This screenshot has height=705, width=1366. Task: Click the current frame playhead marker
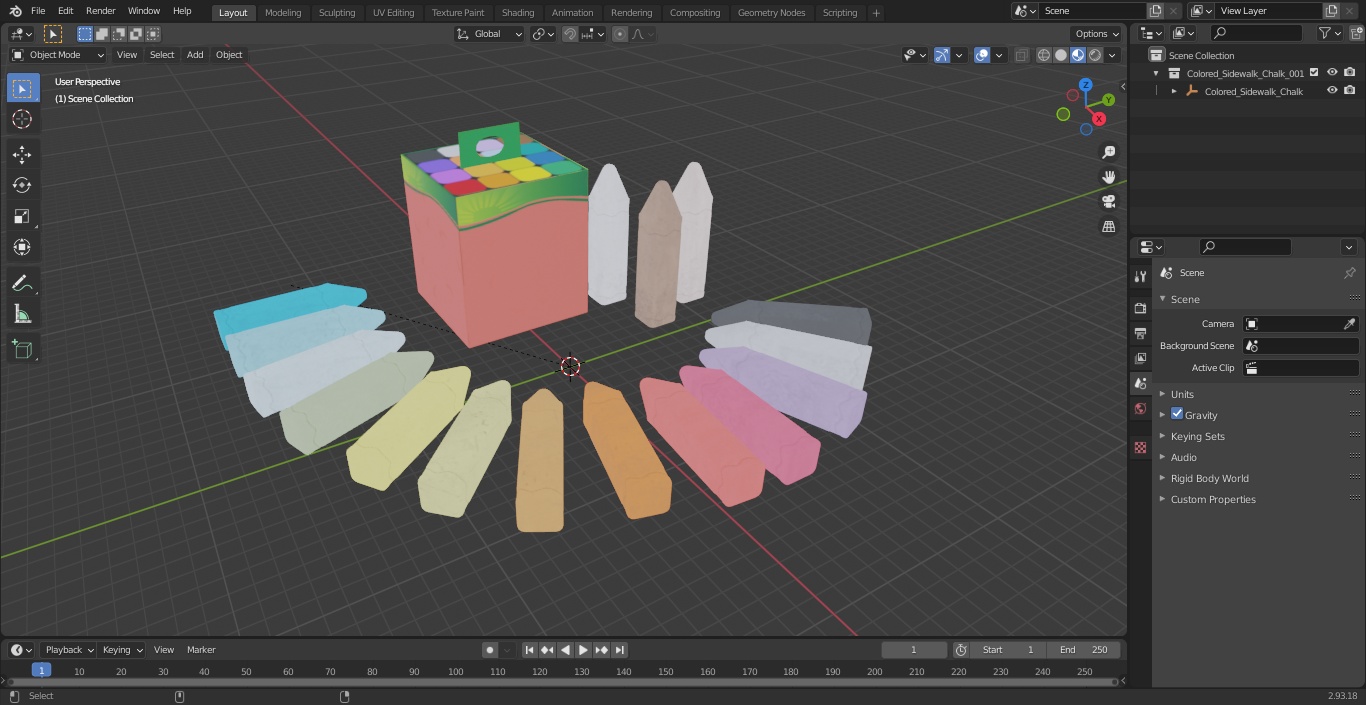41,671
